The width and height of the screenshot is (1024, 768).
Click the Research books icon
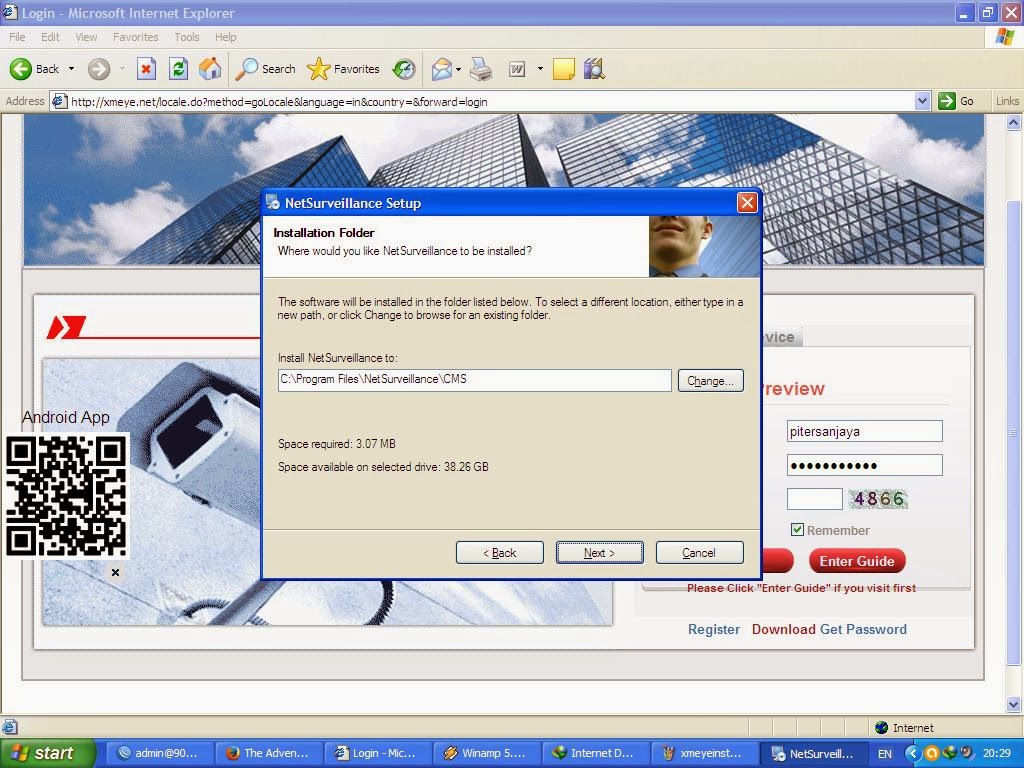coord(594,69)
